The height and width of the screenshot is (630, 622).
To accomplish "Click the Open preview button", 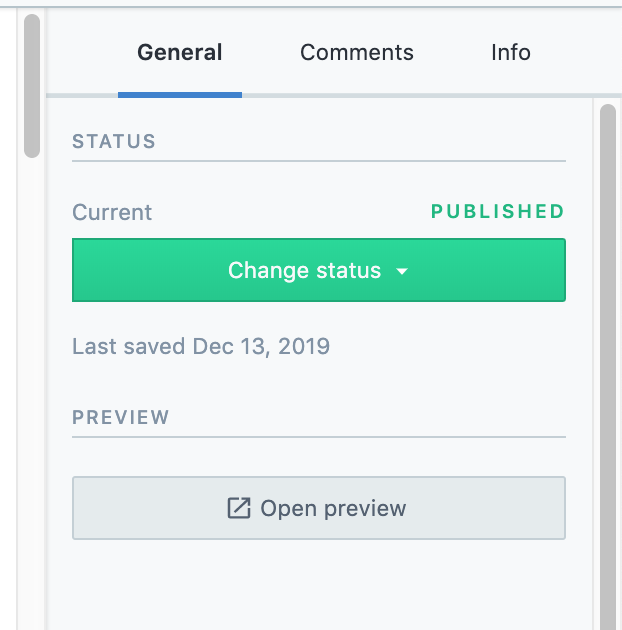I will tap(319, 508).
